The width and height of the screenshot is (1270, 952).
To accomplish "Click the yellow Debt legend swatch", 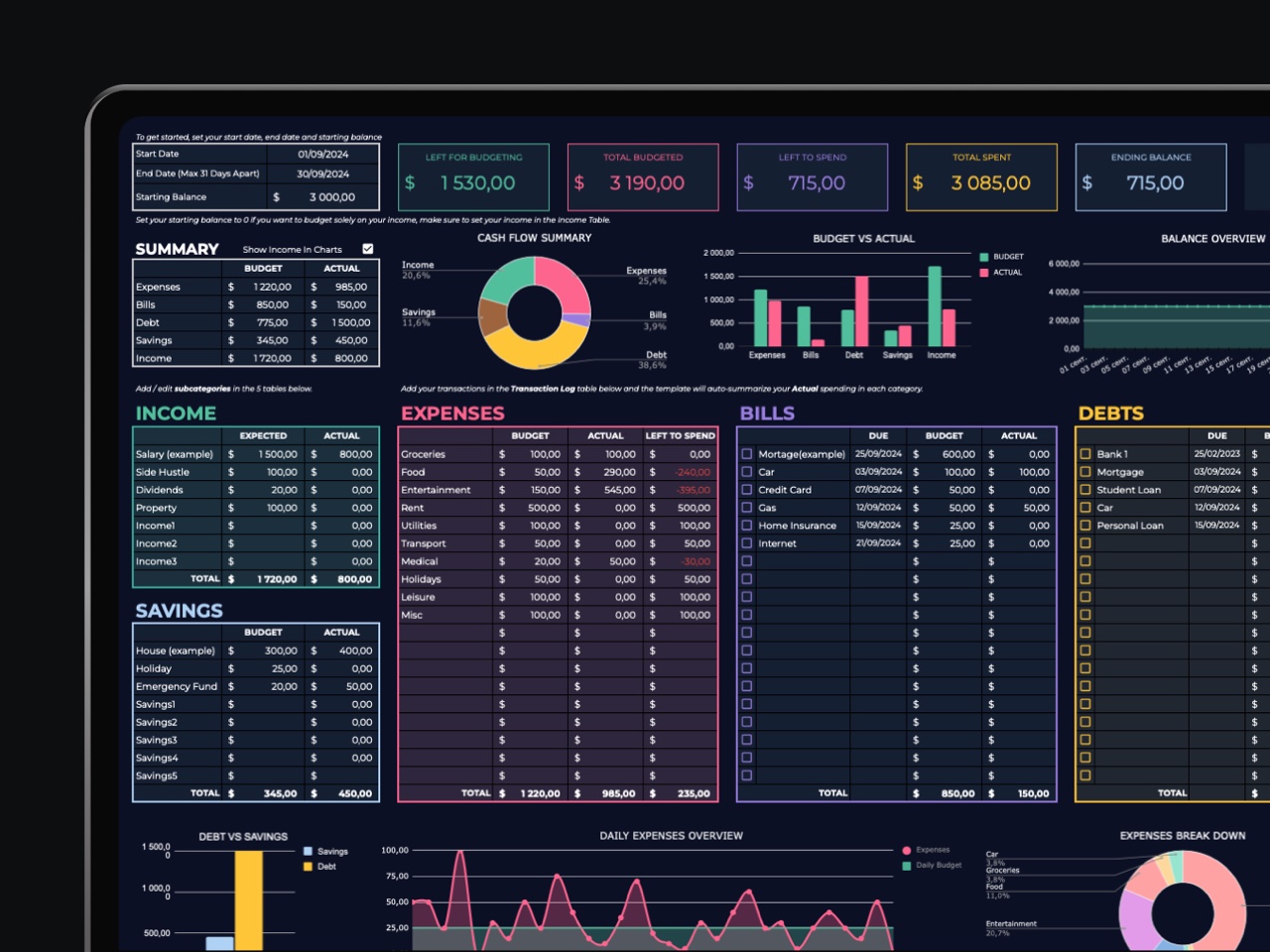I will (309, 866).
